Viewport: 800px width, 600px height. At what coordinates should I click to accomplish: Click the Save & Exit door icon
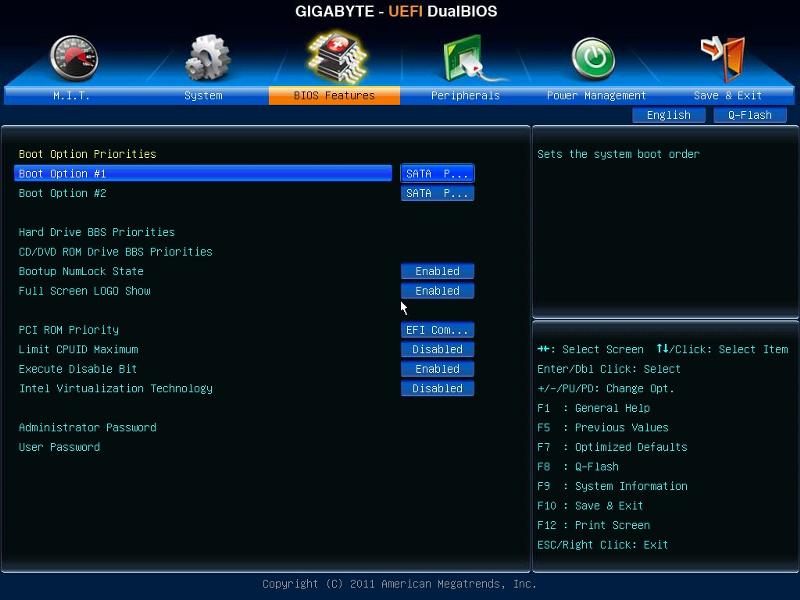point(723,58)
